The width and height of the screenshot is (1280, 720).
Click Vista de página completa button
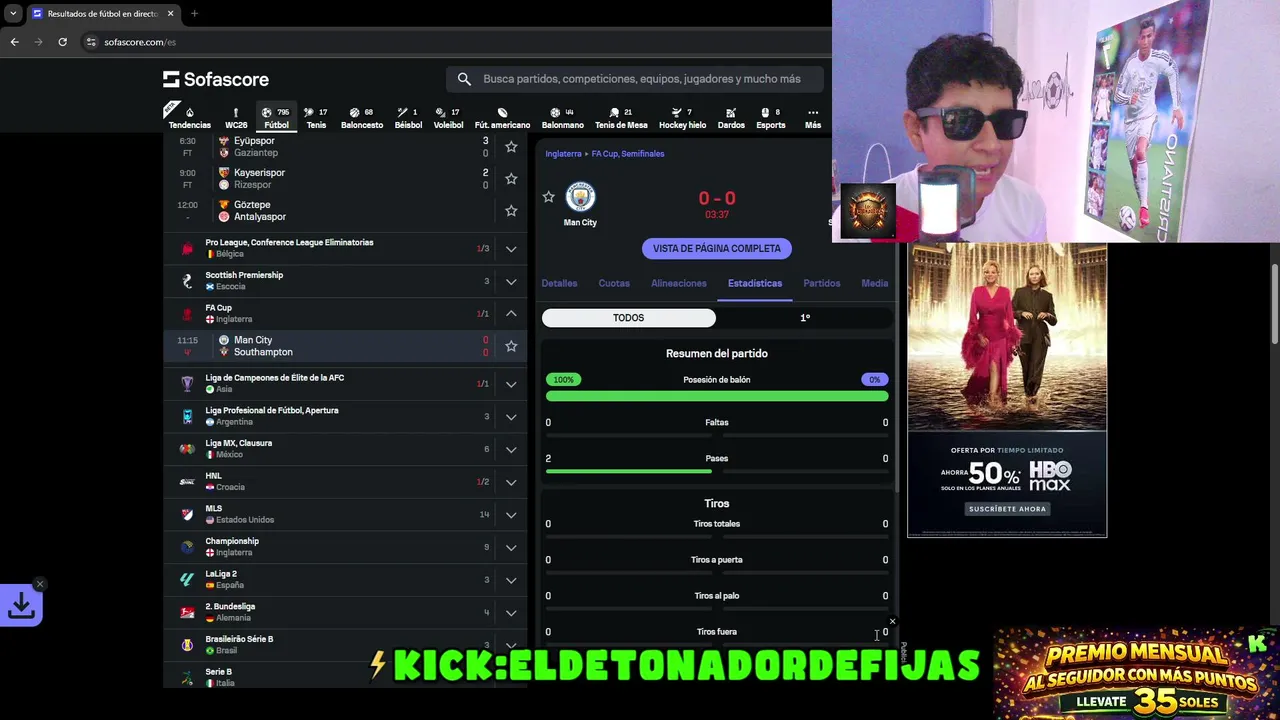(x=717, y=248)
